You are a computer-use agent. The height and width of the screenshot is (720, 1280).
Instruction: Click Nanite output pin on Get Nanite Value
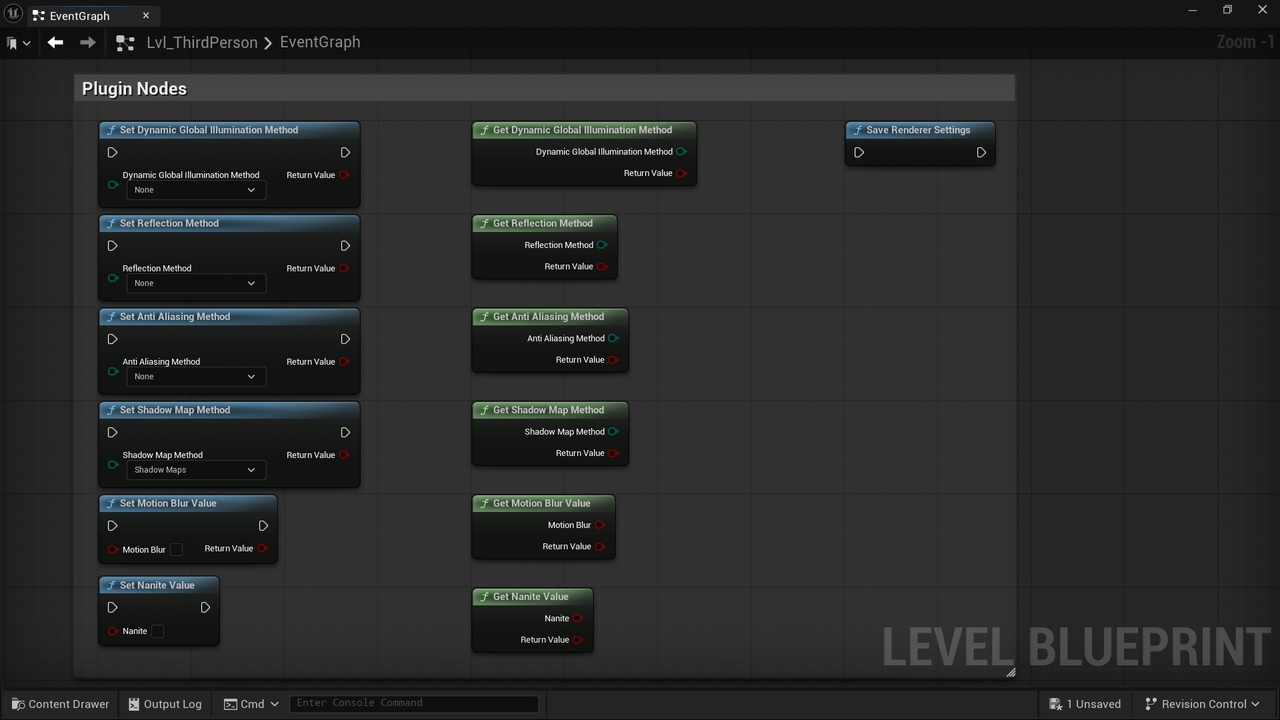tap(577, 618)
